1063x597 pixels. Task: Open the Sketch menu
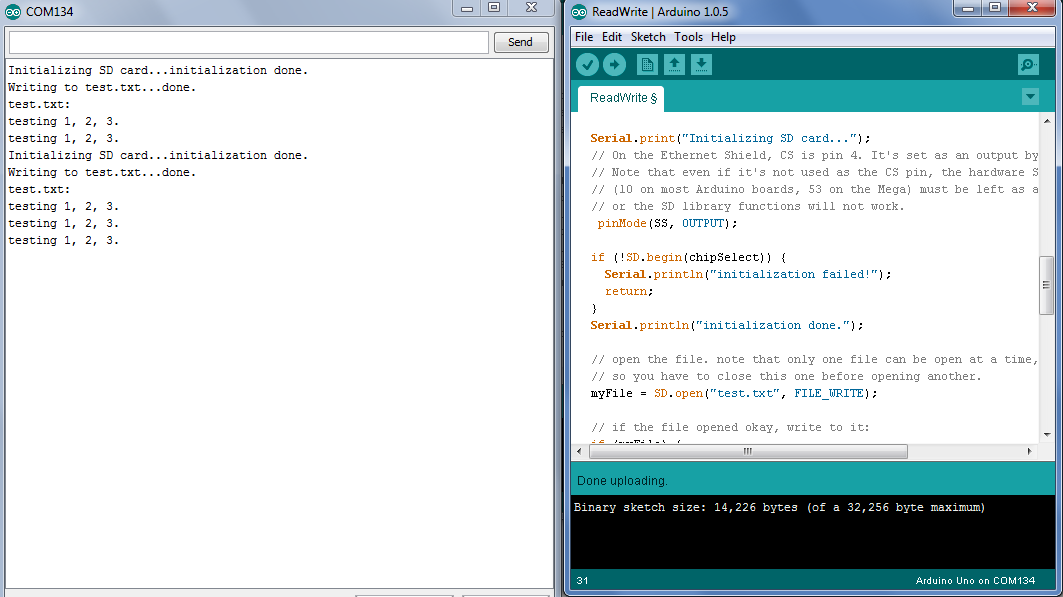point(648,37)
